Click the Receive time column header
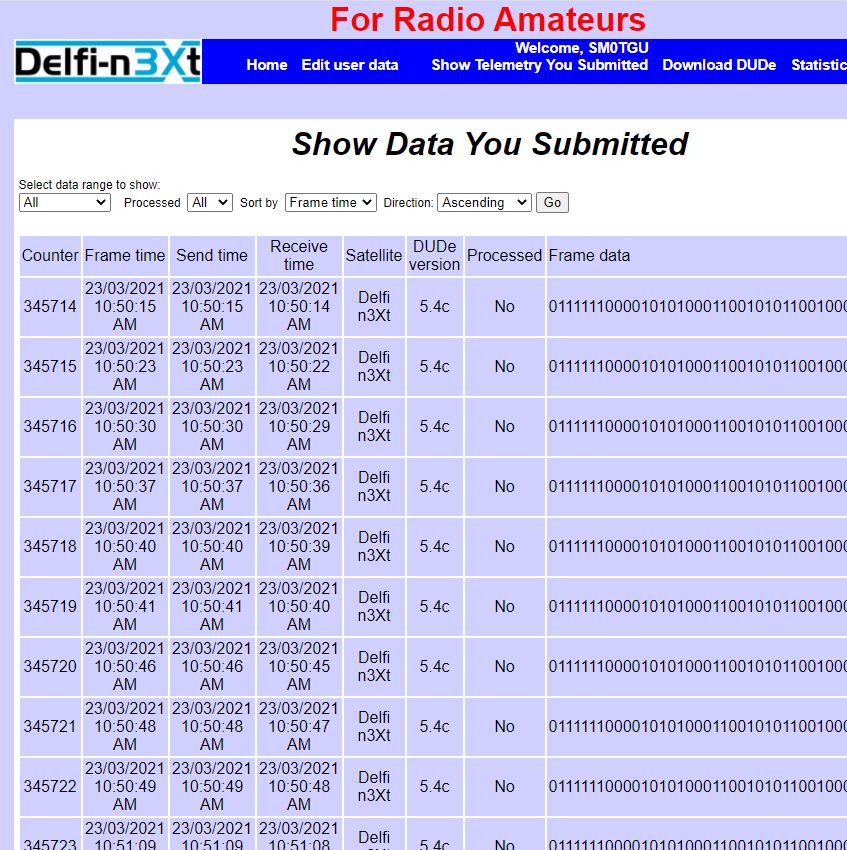847x850 pixels. (299, 256)
